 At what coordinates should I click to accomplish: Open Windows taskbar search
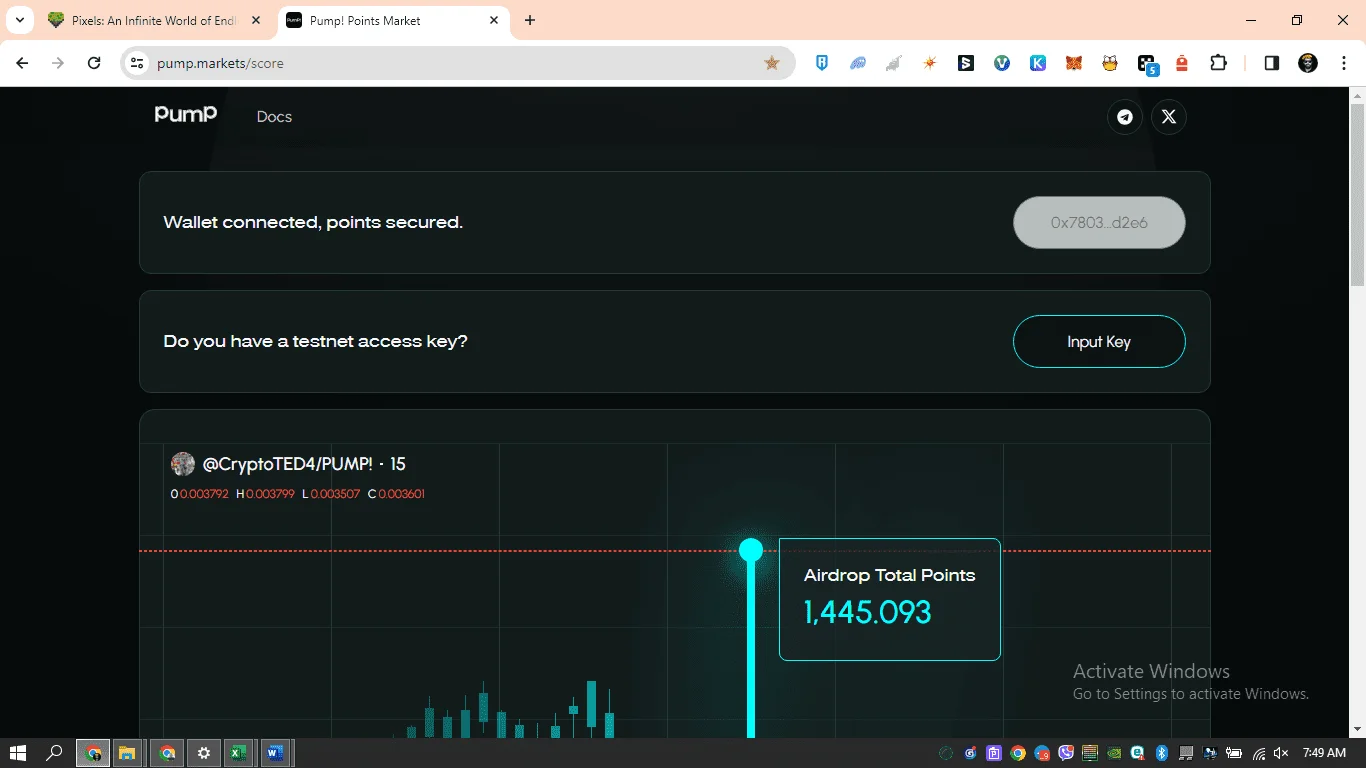55,753
